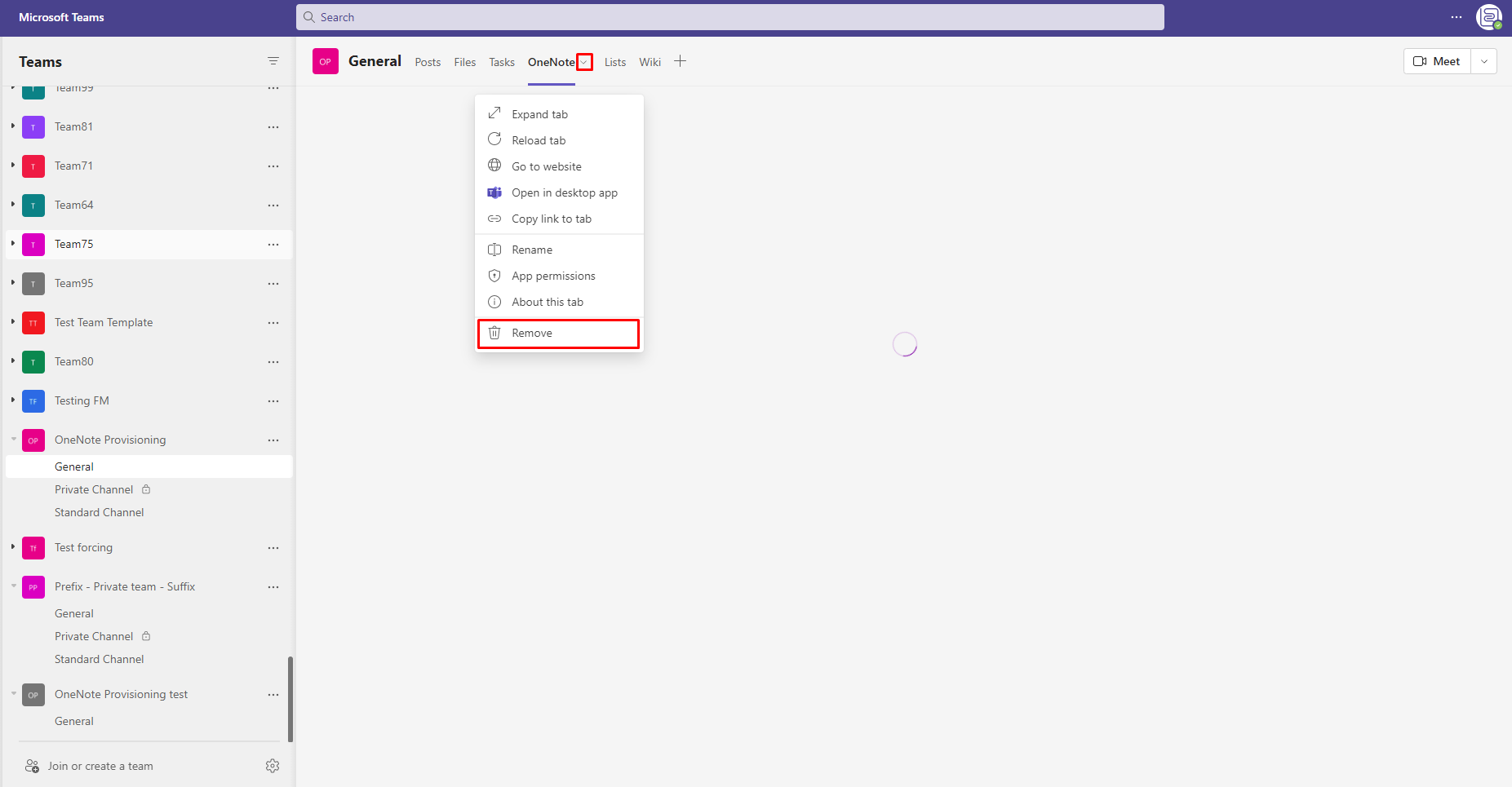Switch to the Files tab

tap(465, 62)
